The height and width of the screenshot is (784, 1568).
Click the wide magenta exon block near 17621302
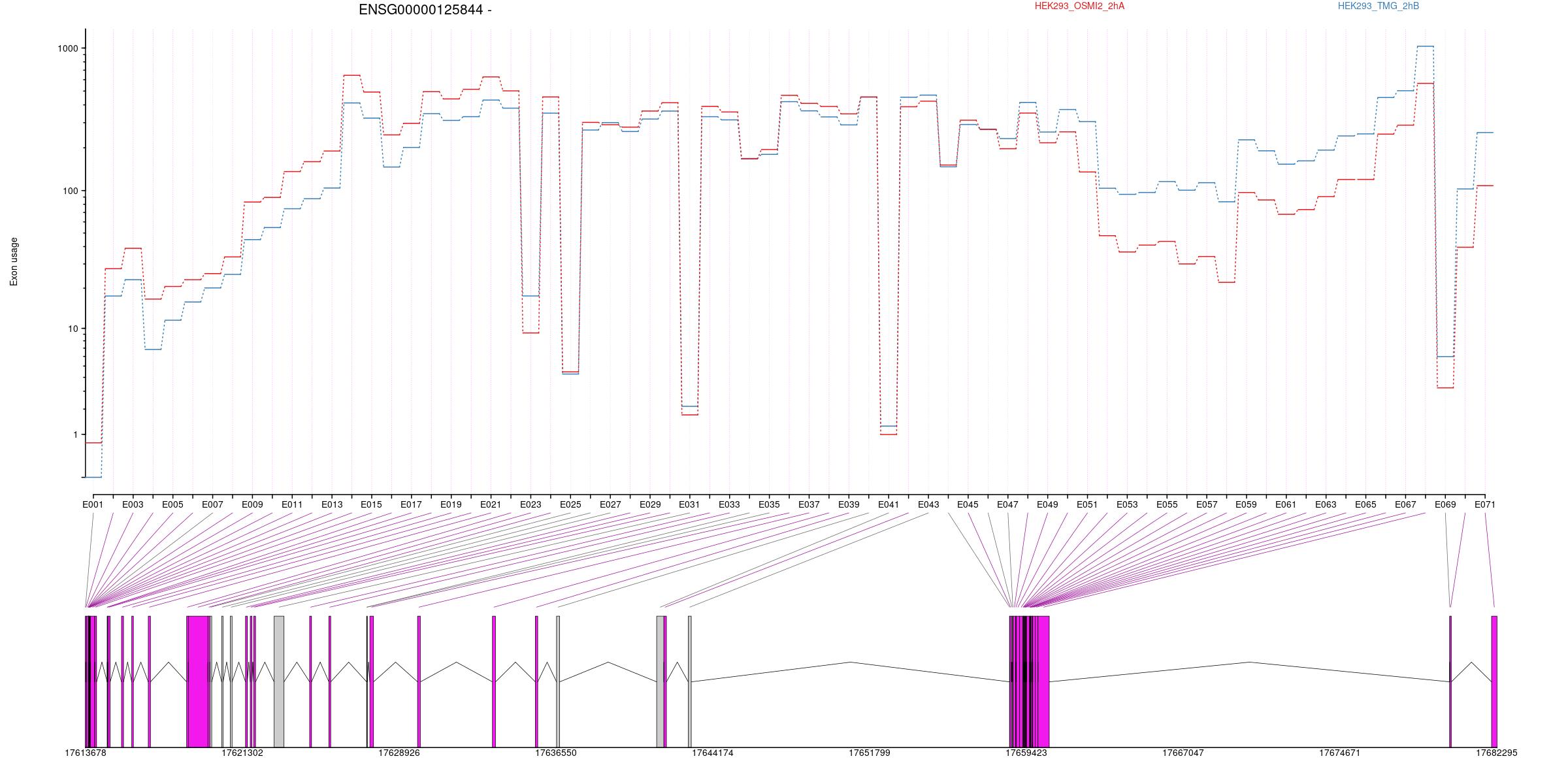[198, 681]
